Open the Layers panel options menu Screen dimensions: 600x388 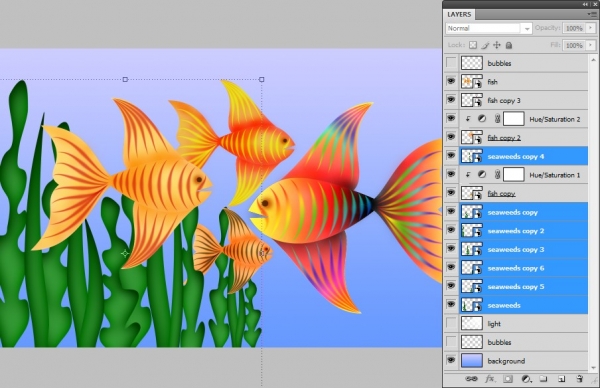click(592, 14)
